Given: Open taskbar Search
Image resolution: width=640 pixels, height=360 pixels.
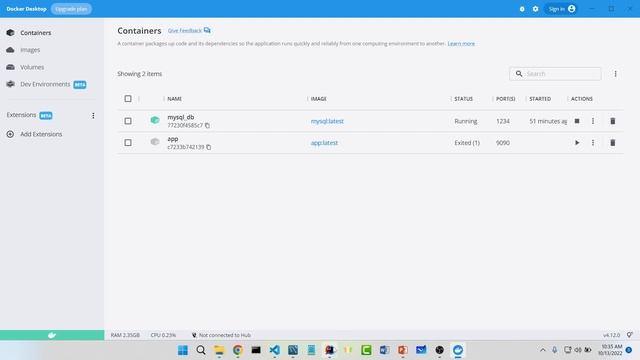Looking at the screenshot, I should (201, 350).
